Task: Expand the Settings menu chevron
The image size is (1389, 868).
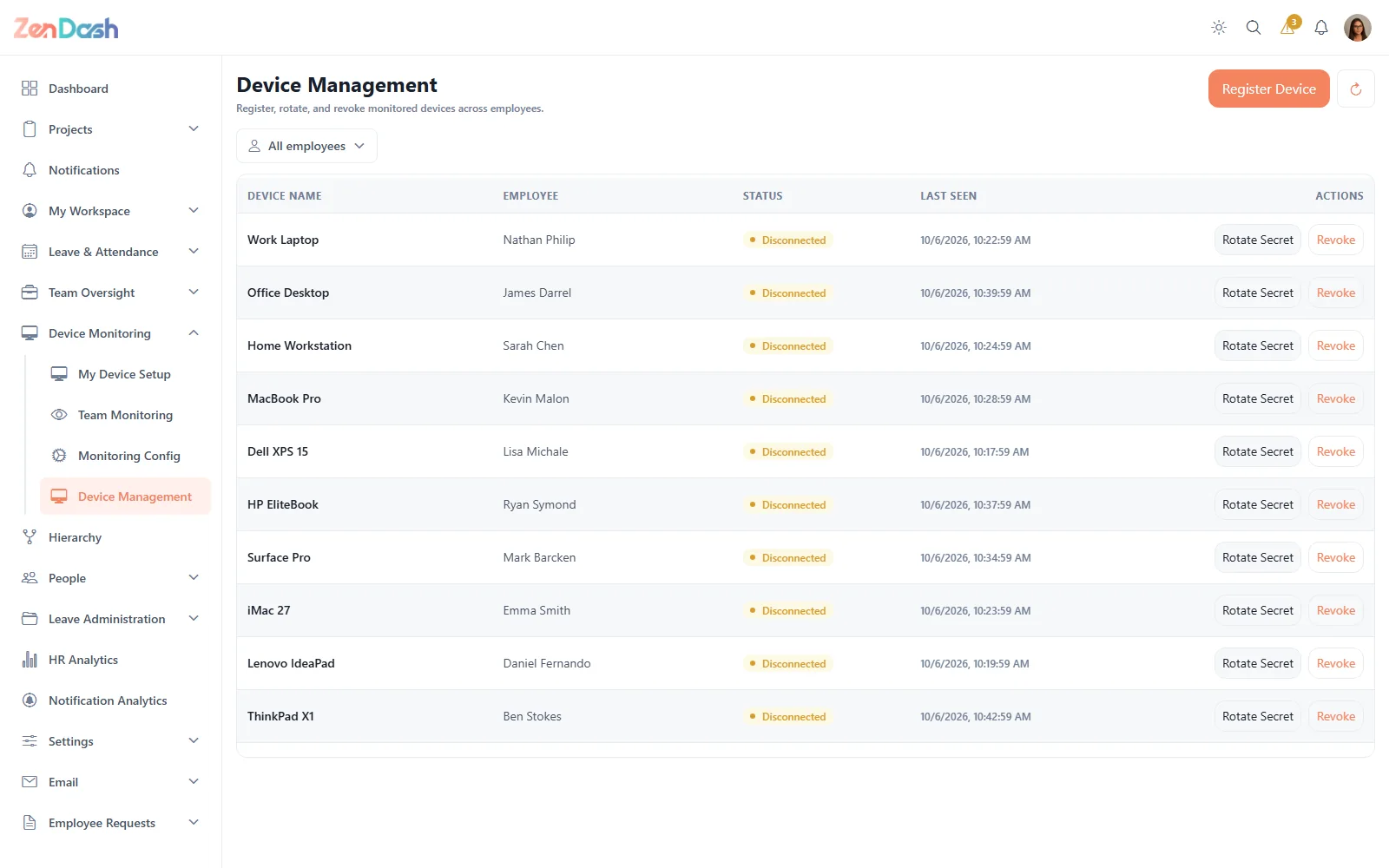Action: pos(194,741)
